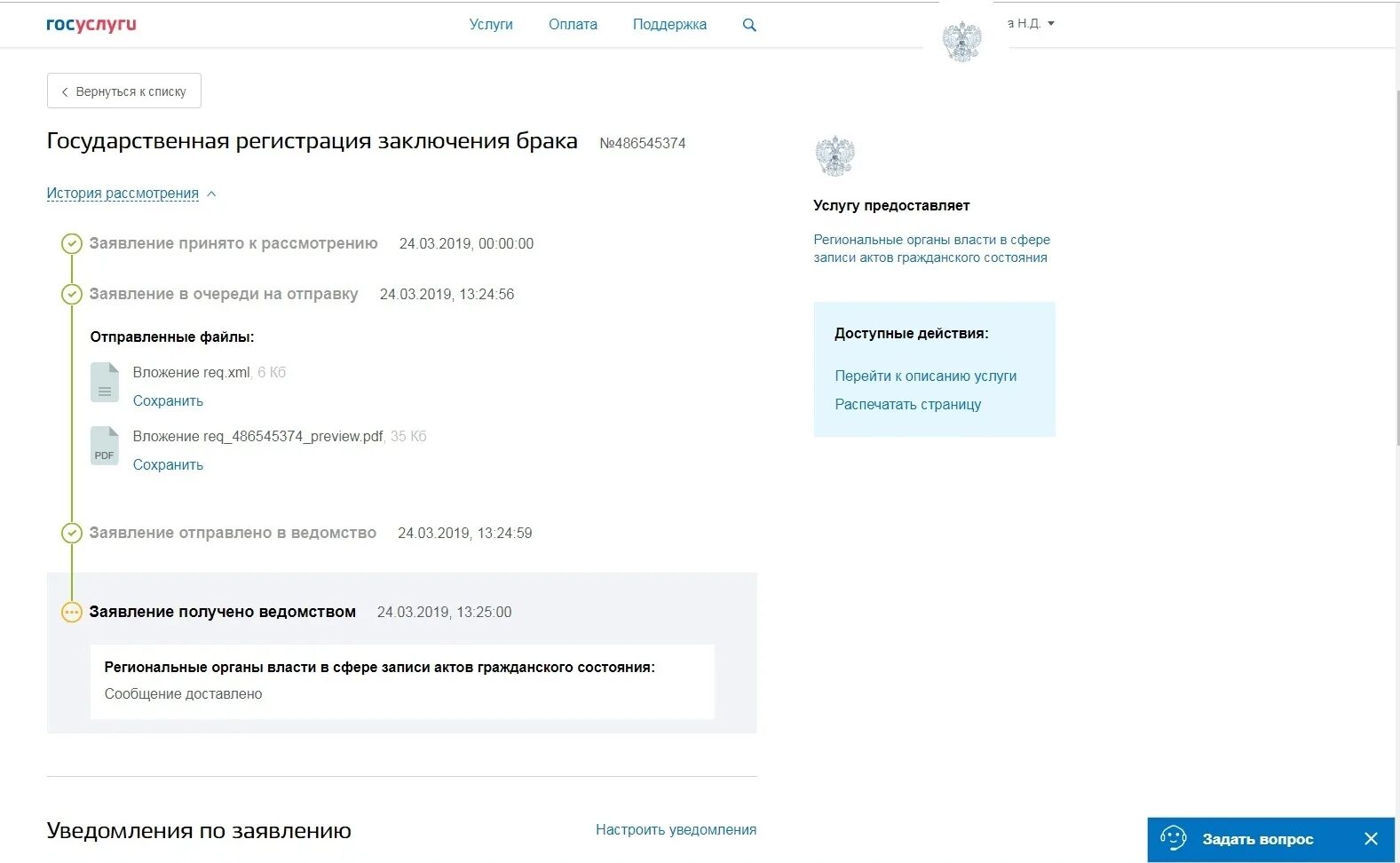1400x863 pixels.
Task: Click status Заявление в очереди на отправку
Action: [x=224, y=294]
